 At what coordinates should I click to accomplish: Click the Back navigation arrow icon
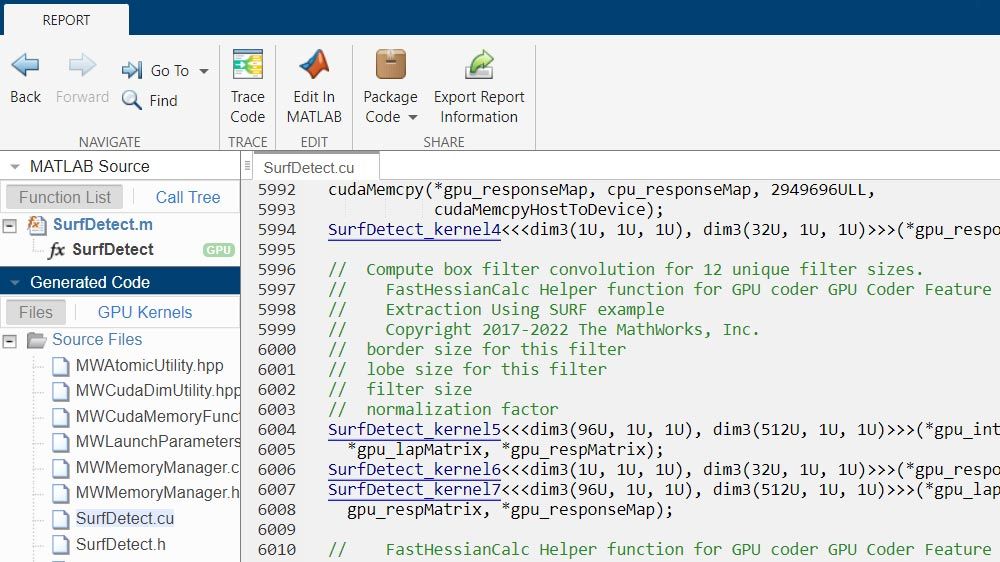25,66
